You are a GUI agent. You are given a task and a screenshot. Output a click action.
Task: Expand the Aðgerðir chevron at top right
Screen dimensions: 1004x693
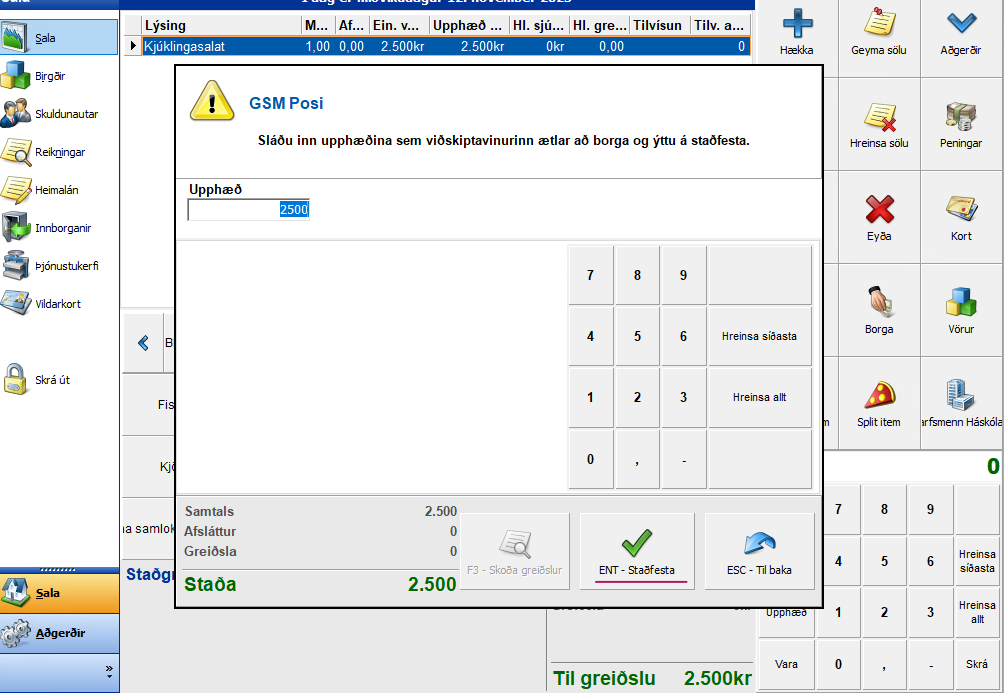960,23
